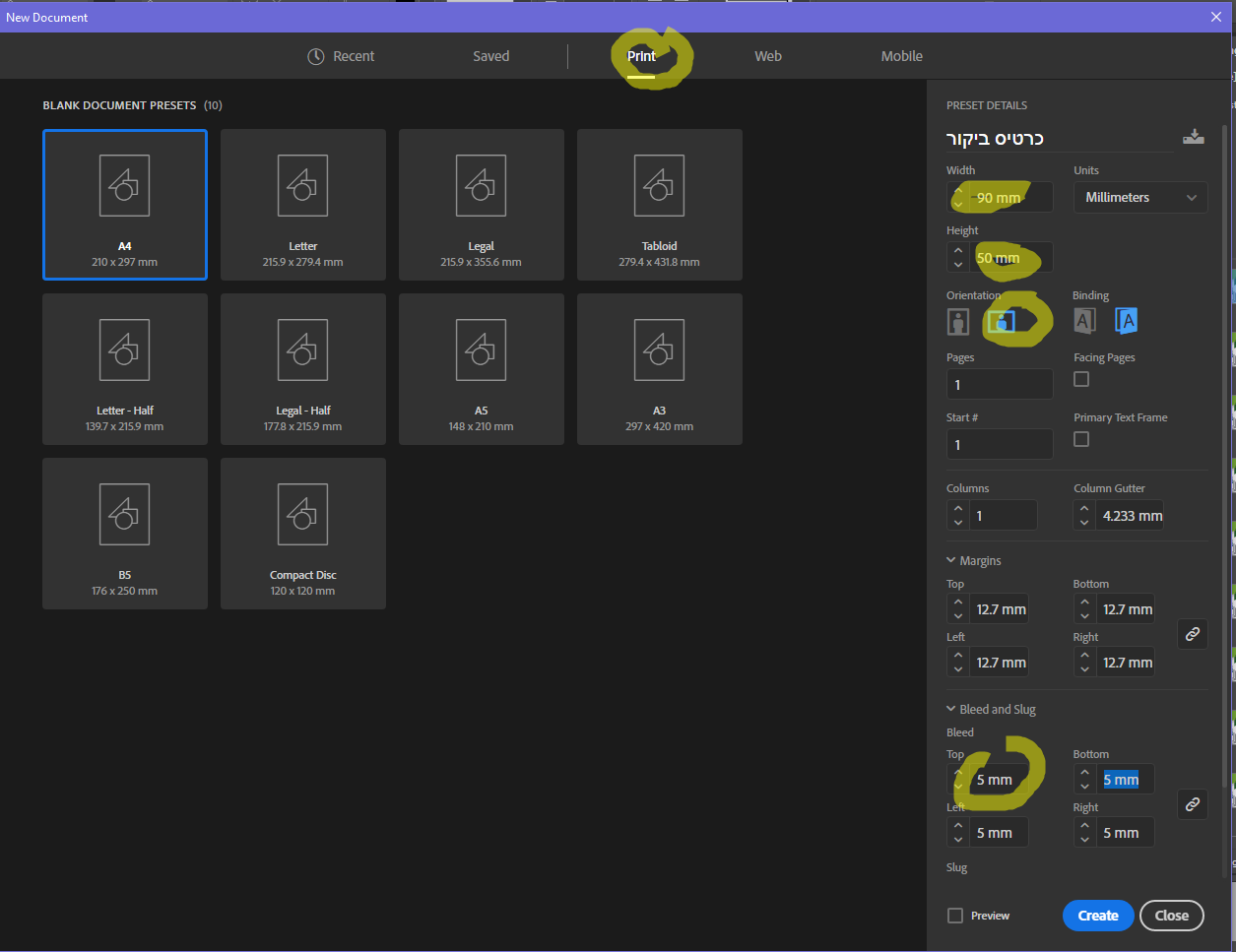Open the Saved tab
The height and width of the screenshot is (952, 1236).
(x=490, y=56)
